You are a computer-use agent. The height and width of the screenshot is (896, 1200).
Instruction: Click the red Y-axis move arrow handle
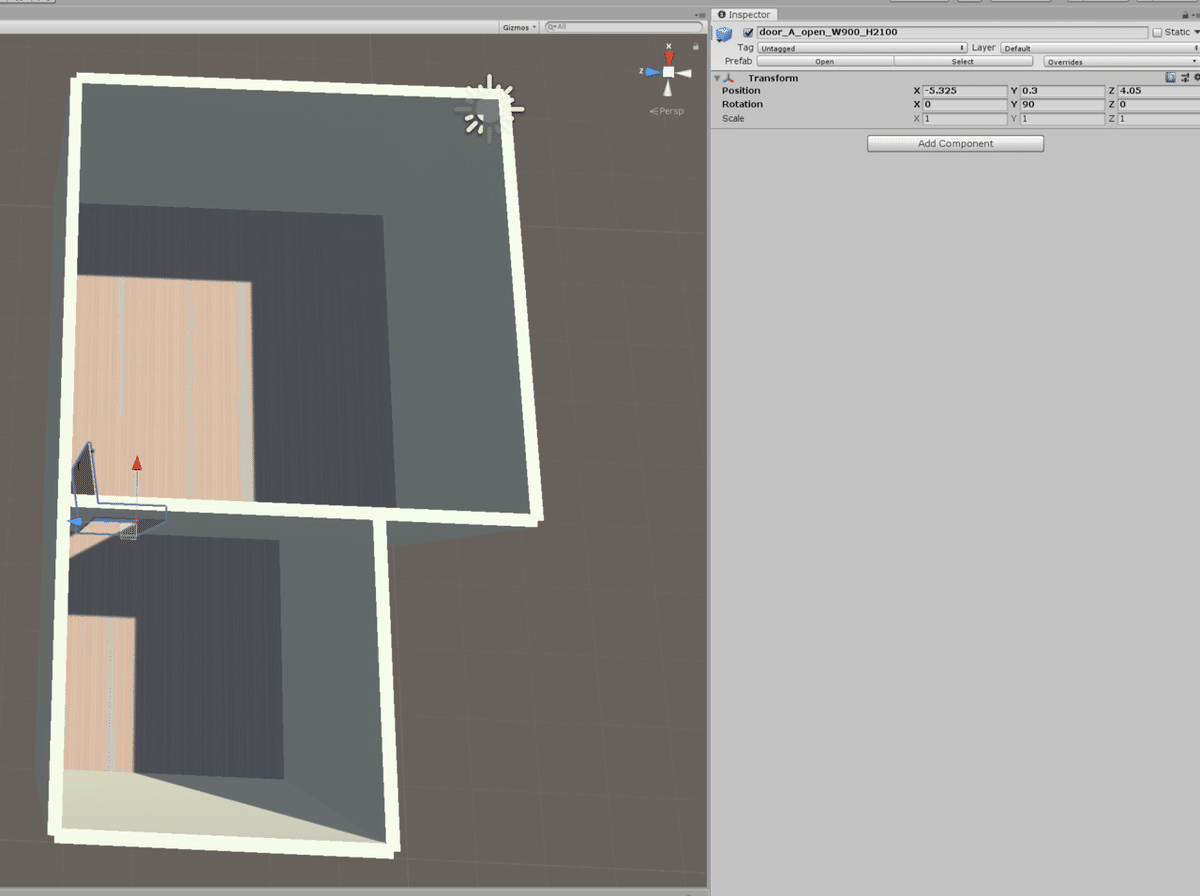pyautogui.click(x=137, y=464)
